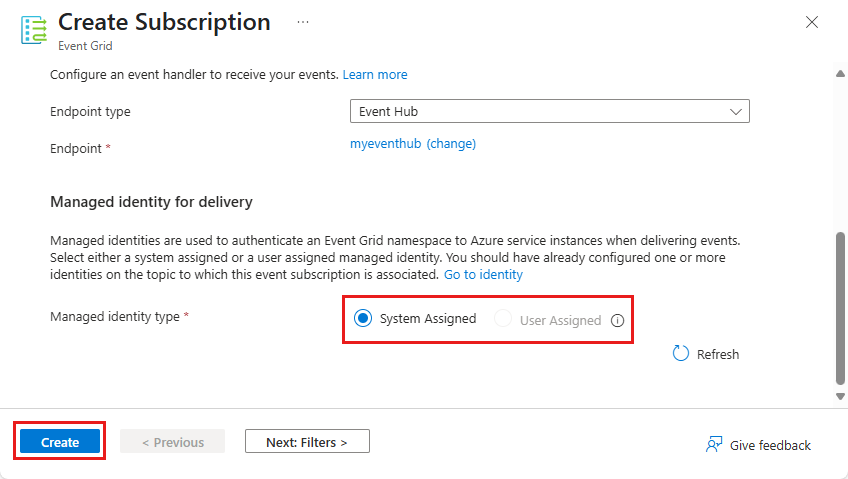Click the Endpoint type dropdown chevron

tap(736, 112)
